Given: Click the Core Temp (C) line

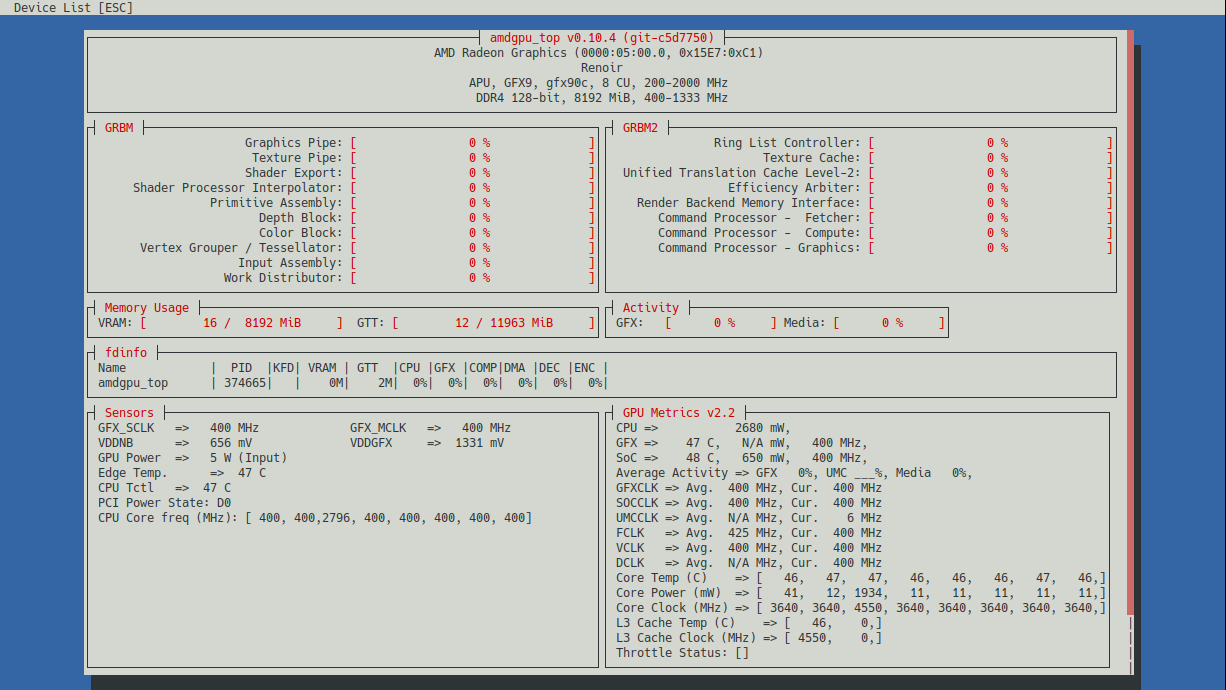Looking at the screenshot, I should pos(861,578).
